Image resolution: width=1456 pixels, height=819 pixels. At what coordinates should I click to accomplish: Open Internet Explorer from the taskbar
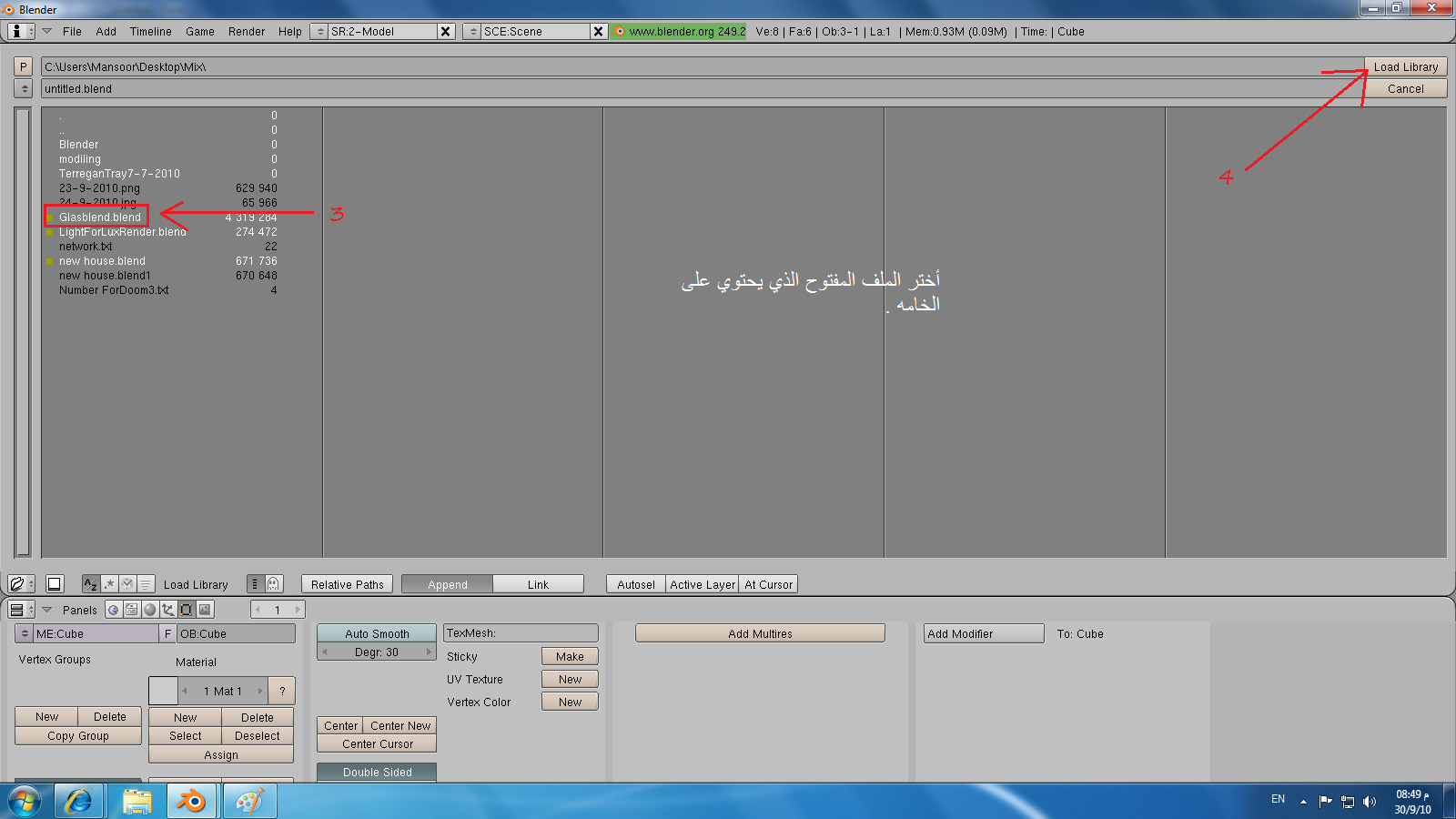point(78,802)
